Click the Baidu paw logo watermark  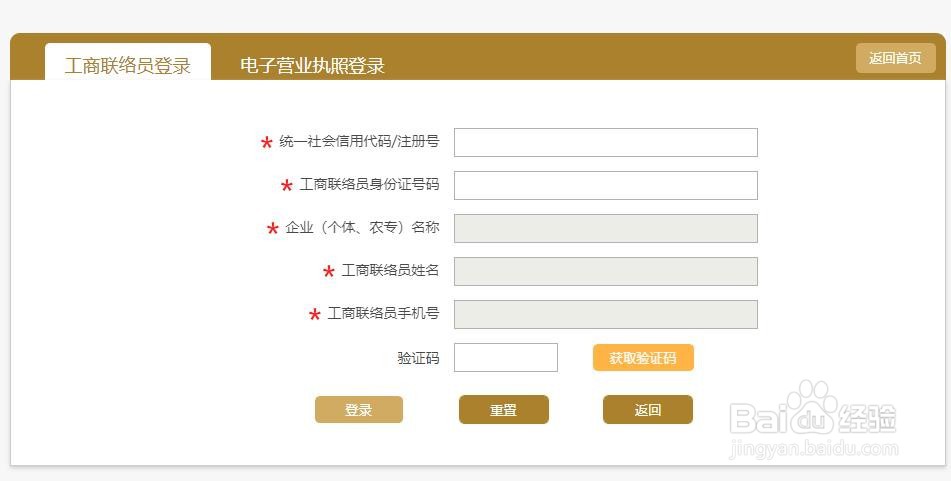point(813,406)
